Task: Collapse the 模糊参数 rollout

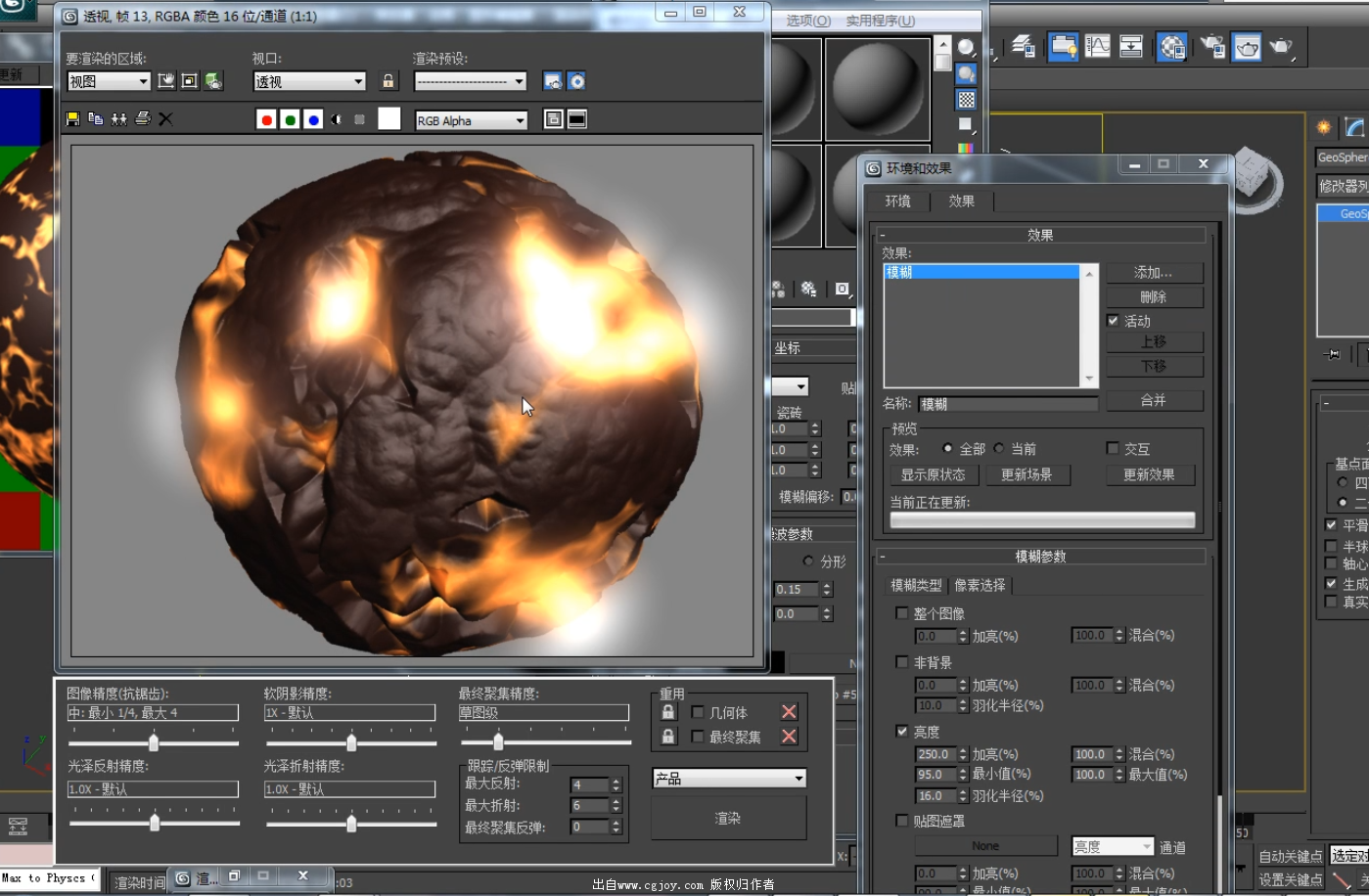Action: tap(1041, 557)
